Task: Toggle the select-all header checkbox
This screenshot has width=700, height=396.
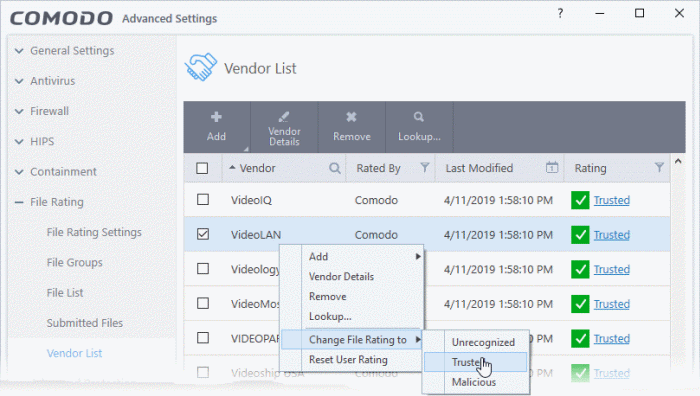Action: click(202, 168)
